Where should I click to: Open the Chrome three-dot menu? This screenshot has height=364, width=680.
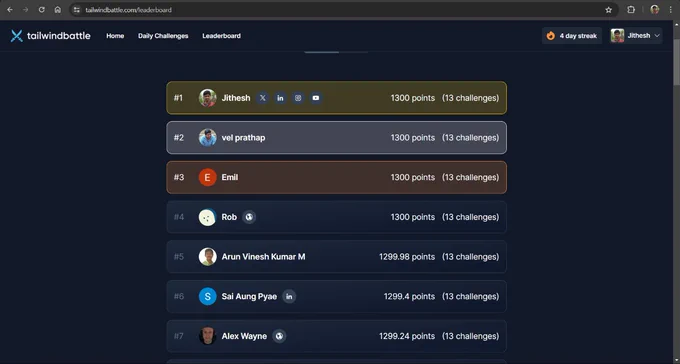coord(670,10)
